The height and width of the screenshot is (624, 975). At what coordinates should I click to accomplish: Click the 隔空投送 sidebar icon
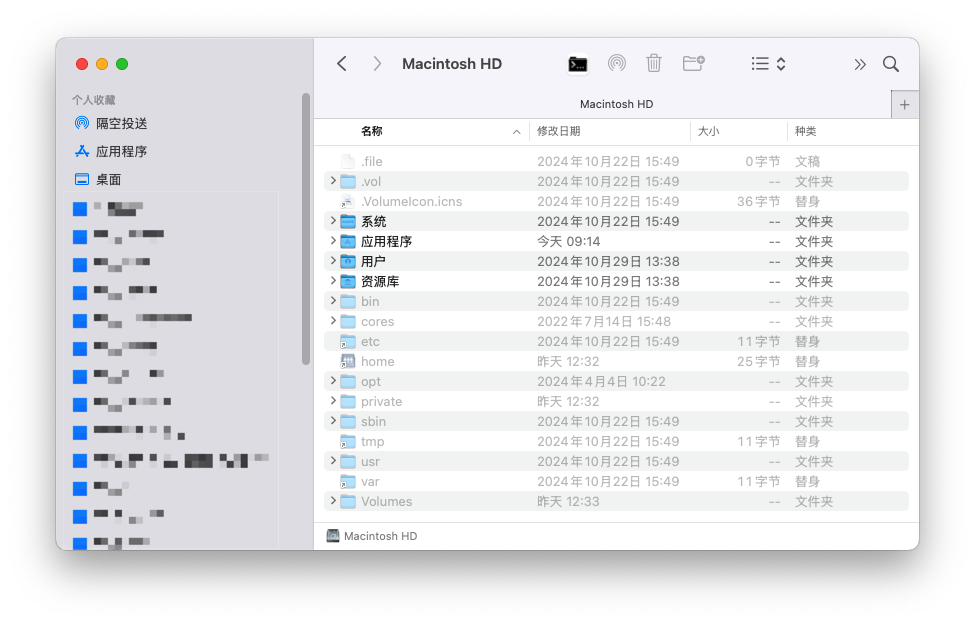click(x=81, y=123)
